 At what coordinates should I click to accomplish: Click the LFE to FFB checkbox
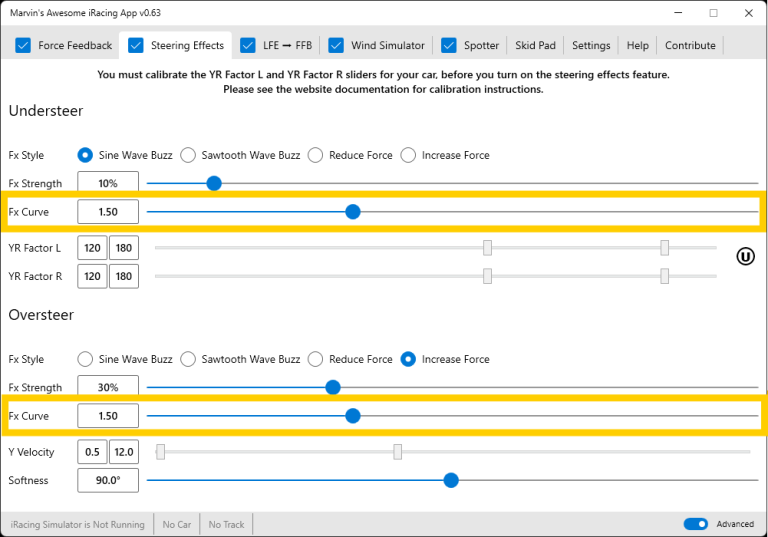[249, 45]
